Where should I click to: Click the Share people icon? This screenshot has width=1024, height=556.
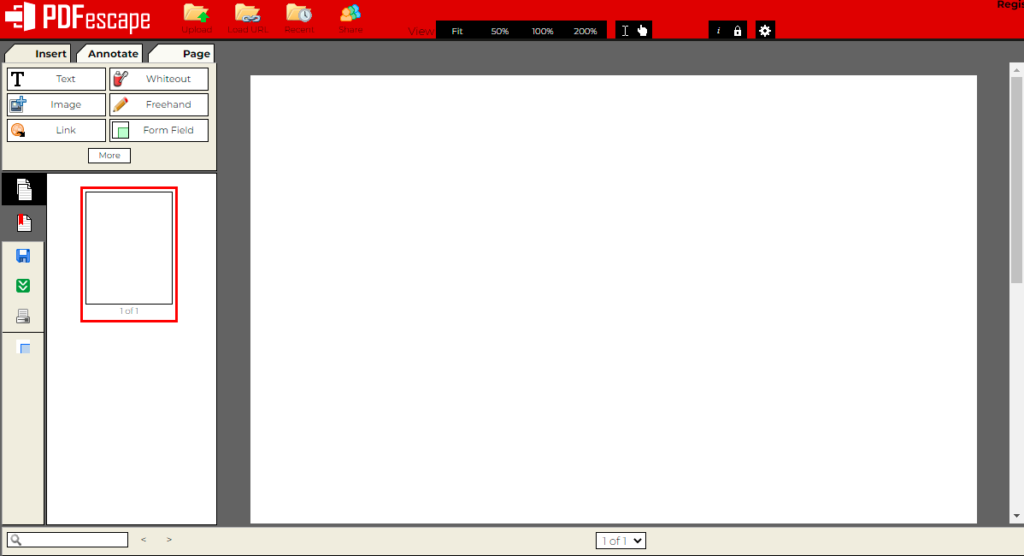tap(350, 15)
